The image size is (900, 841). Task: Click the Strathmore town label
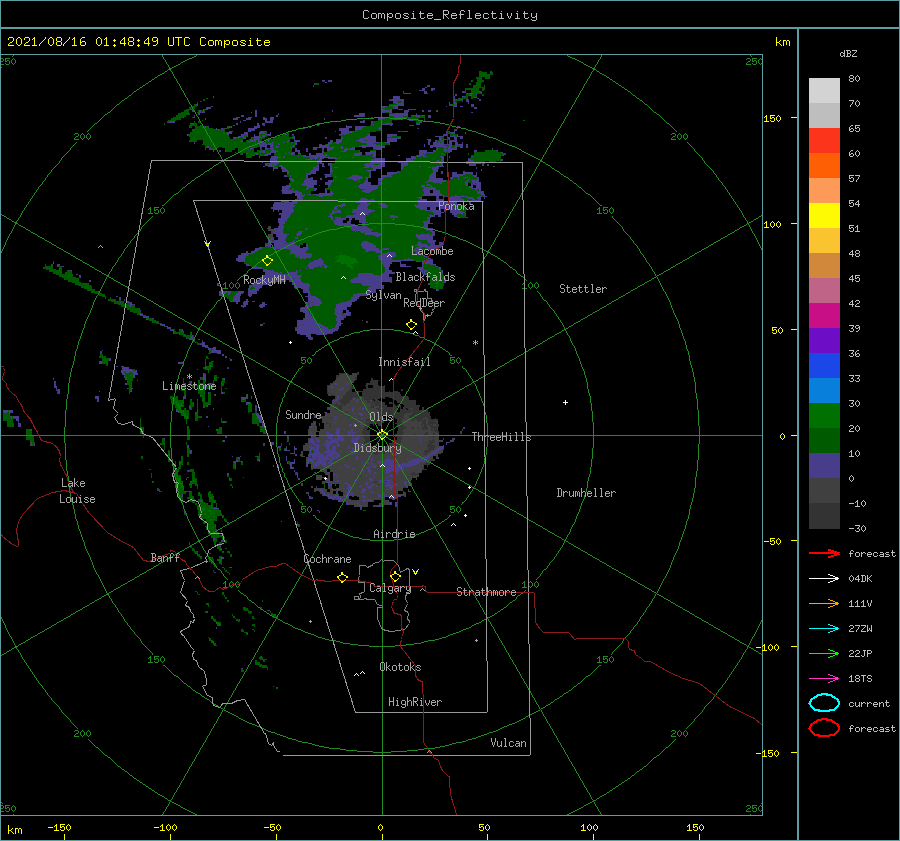tap(486, 592)
